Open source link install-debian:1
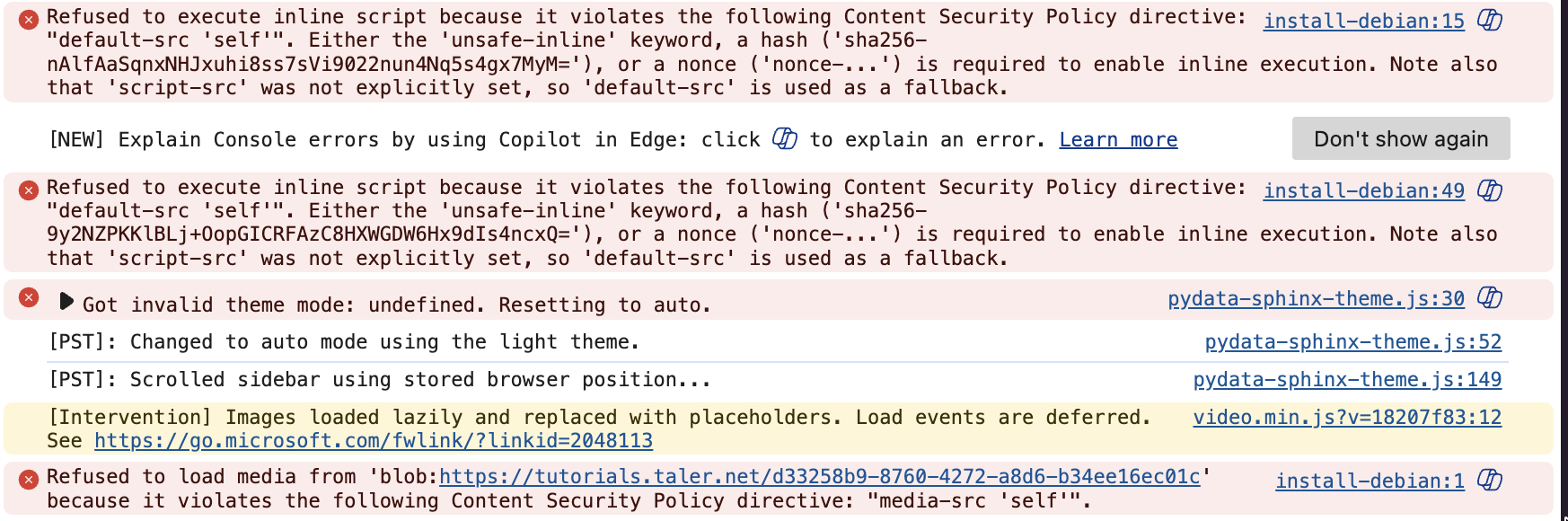Image resolution: width=1568 pixels, height=521 pixels. [1370, 481]
